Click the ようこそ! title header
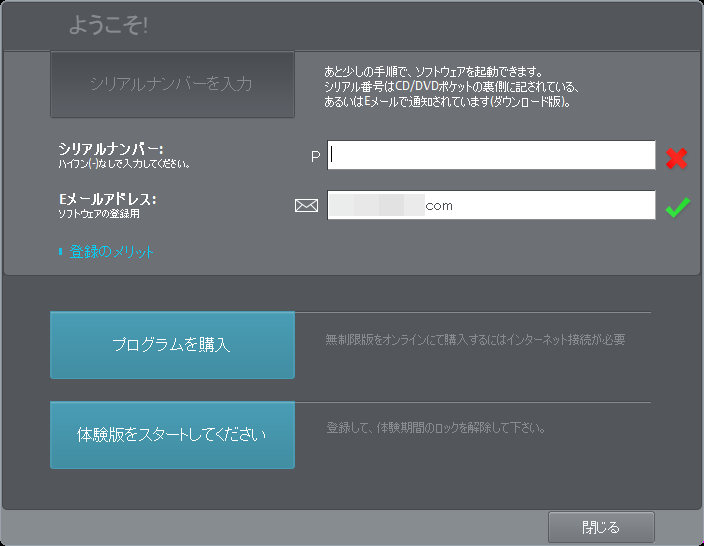Image resolution: width=704 pixels, height=546 pixels. pos(108,26)
